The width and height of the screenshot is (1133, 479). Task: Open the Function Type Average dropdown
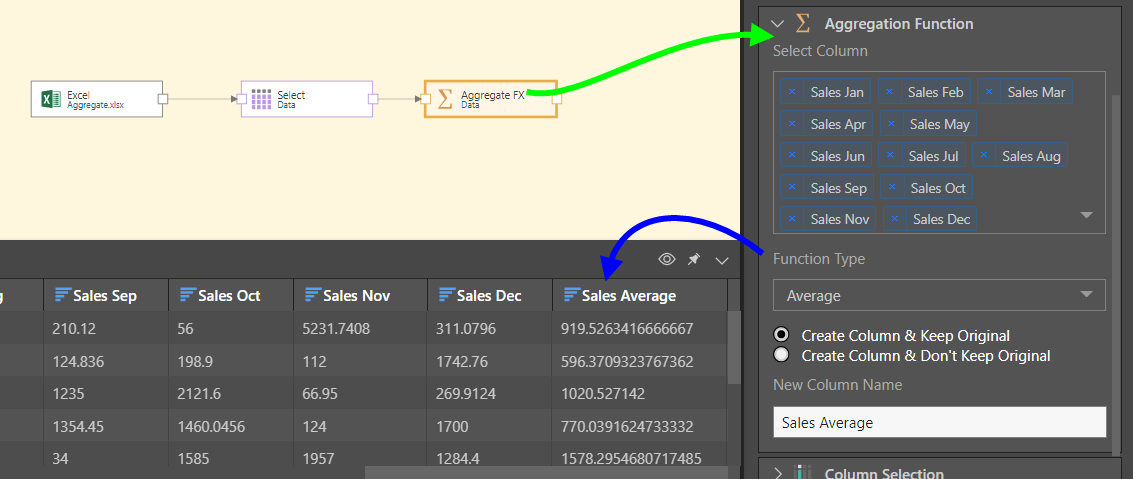point(939,295)
